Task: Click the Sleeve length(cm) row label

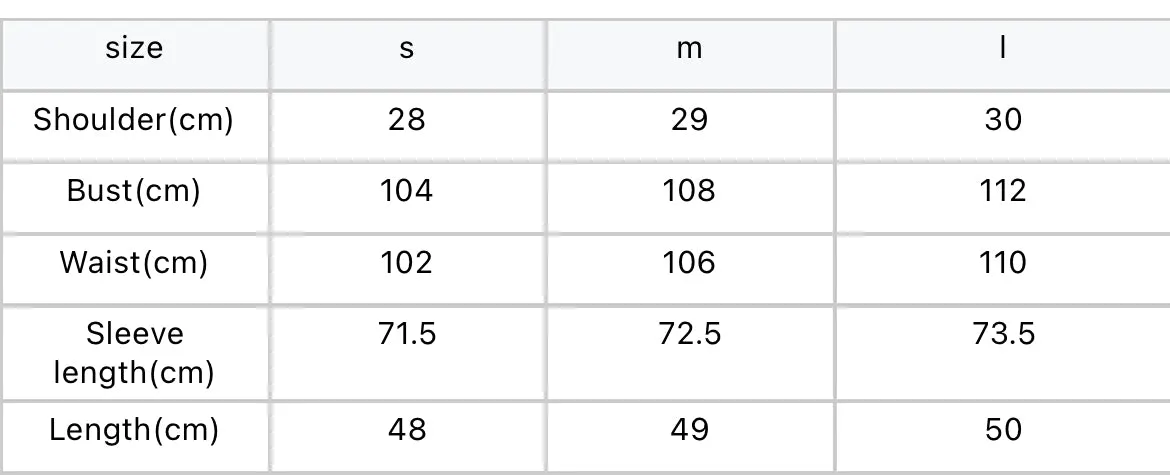Action: pos(134,353)
